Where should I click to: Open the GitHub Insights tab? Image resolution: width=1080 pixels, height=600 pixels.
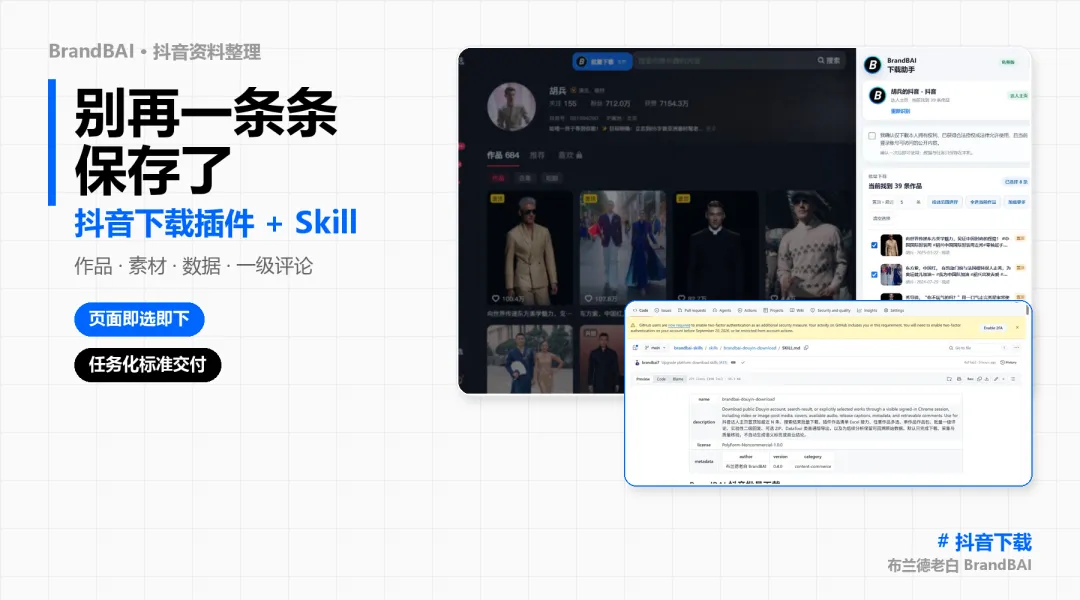click(x=866, y=310)
